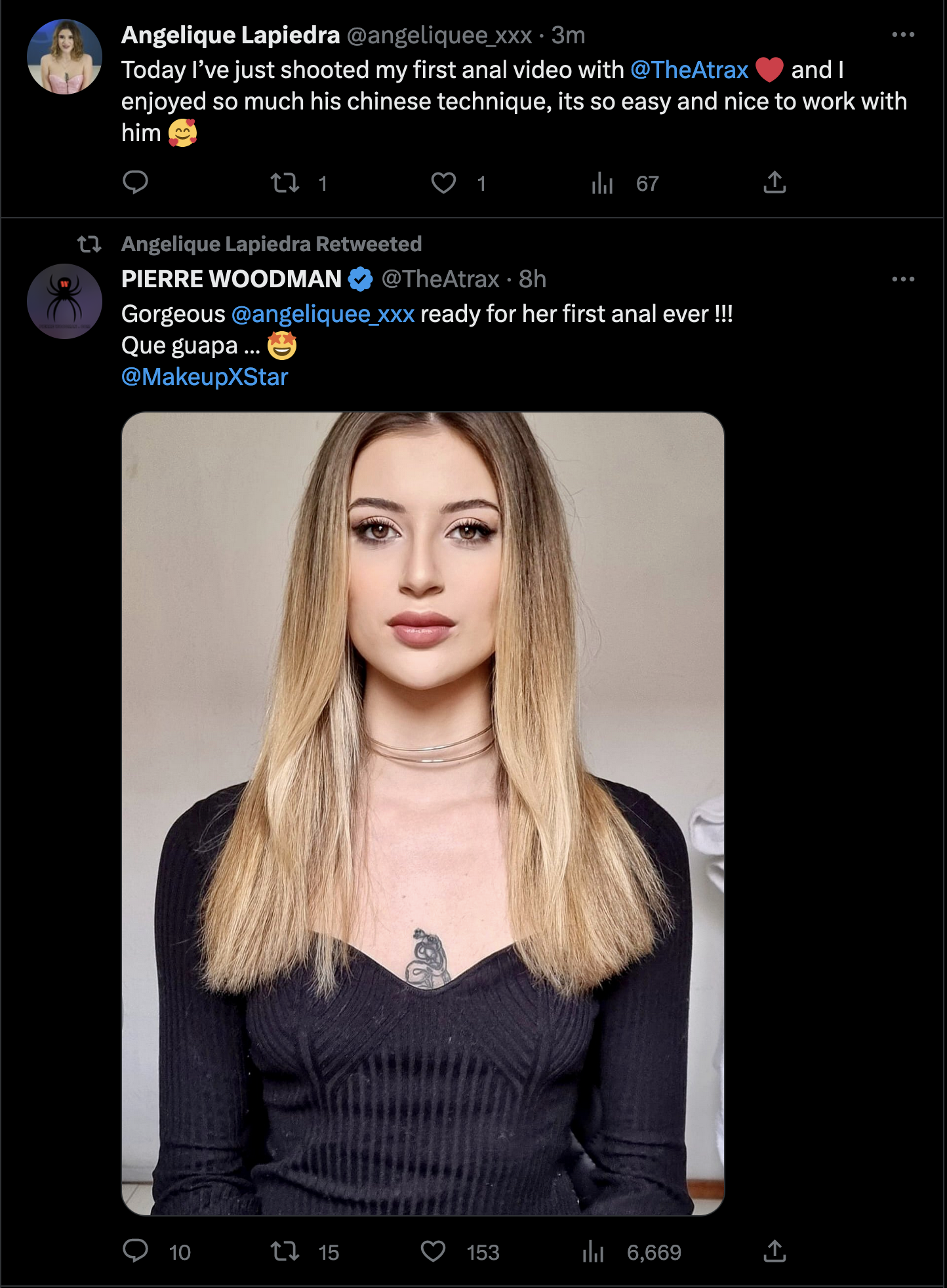
Task: Open the @angeliquee_xxx mention in Pierre's tweet
Action: coord(323,314)
